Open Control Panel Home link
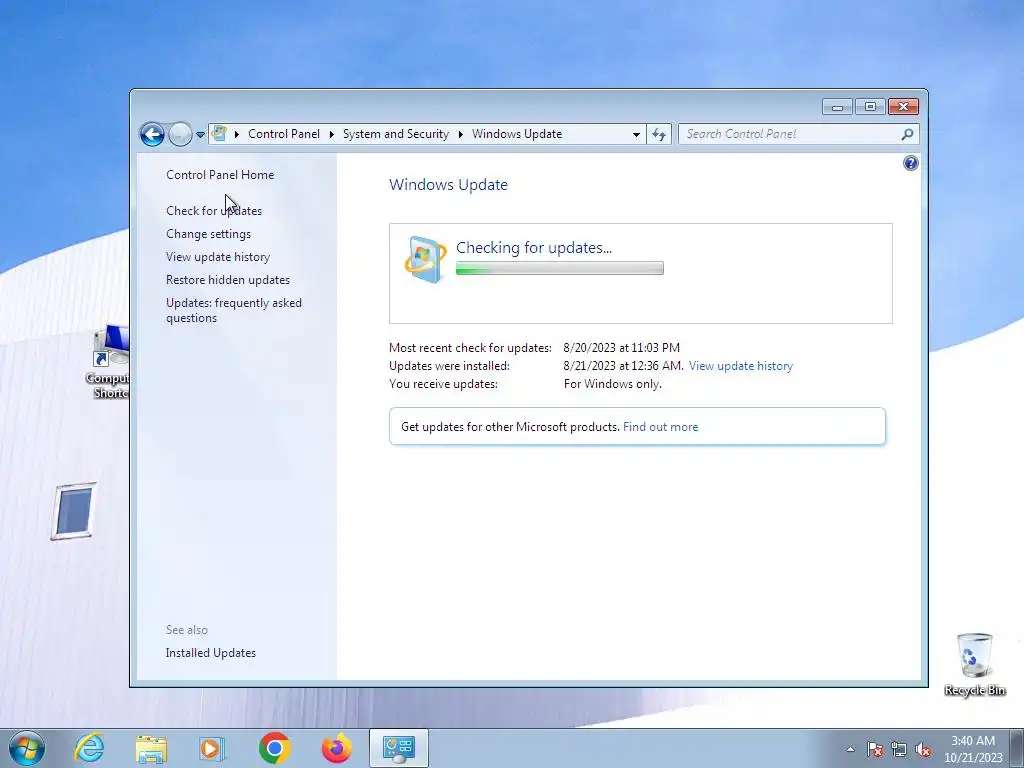This screenshot has width=1024, height=768. [220, 174]
